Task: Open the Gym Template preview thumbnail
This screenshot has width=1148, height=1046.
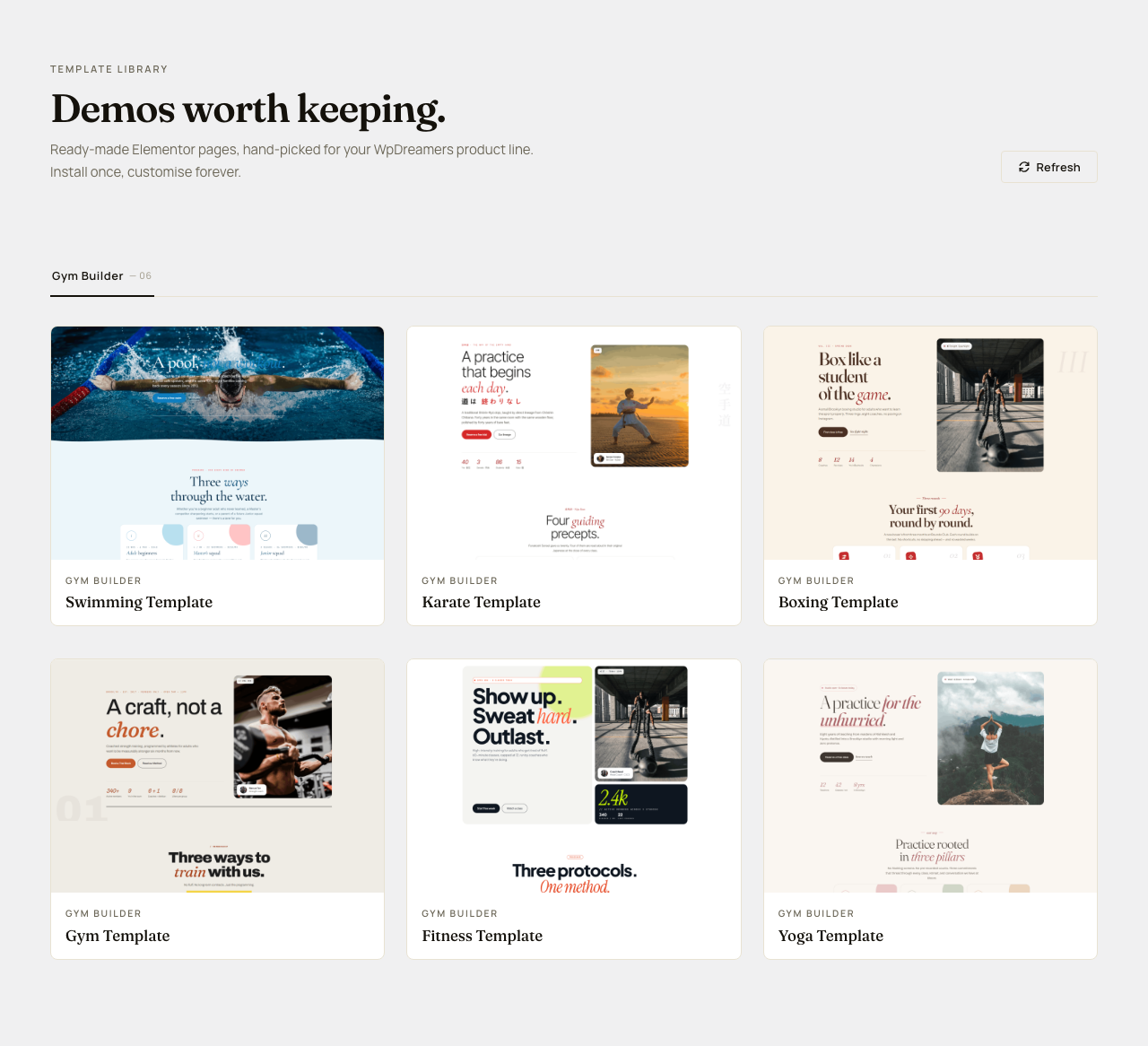Action: (217, 776)
